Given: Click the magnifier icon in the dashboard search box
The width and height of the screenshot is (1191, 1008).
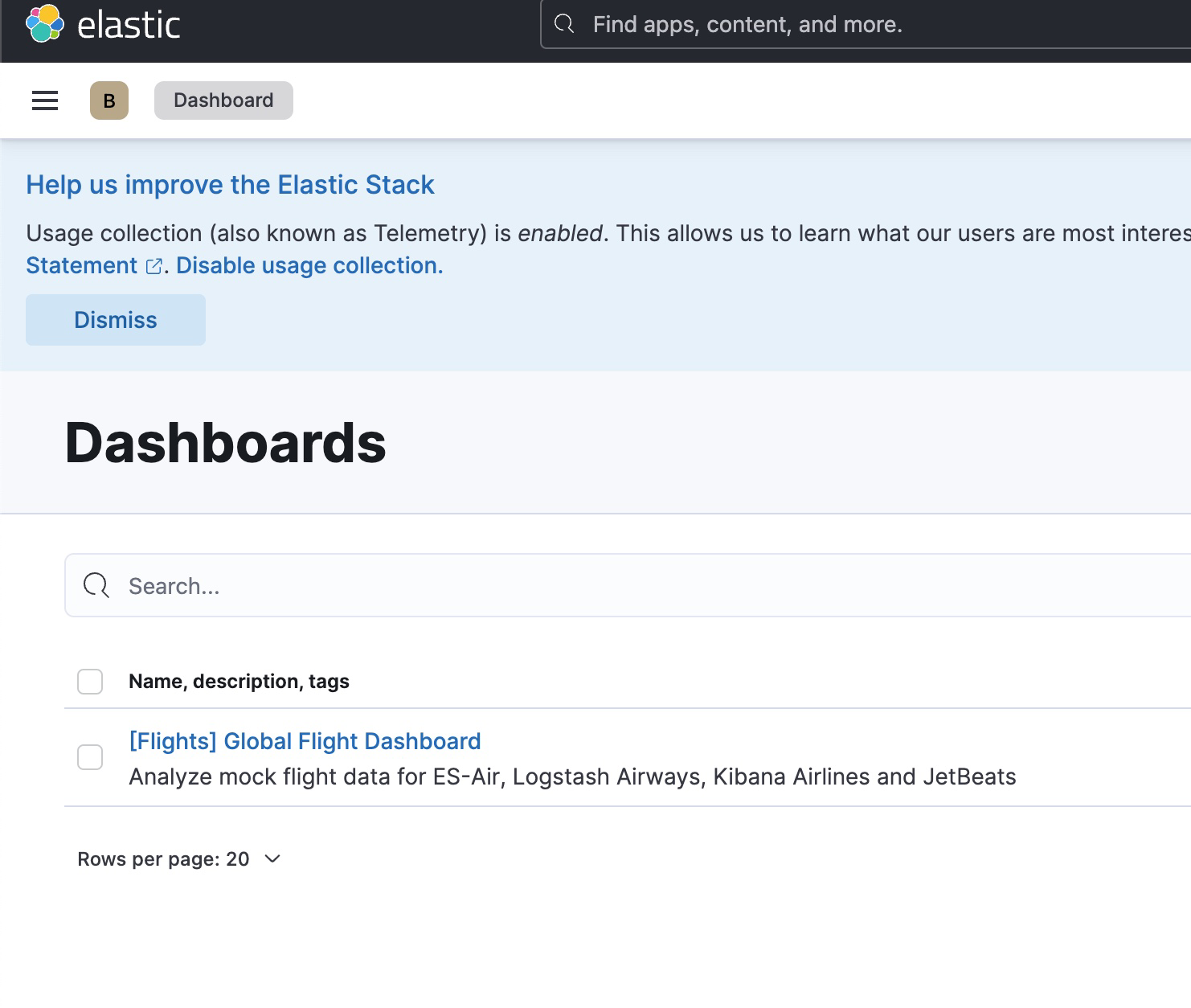Looking at the screenshot, I should tap(96, 585).
